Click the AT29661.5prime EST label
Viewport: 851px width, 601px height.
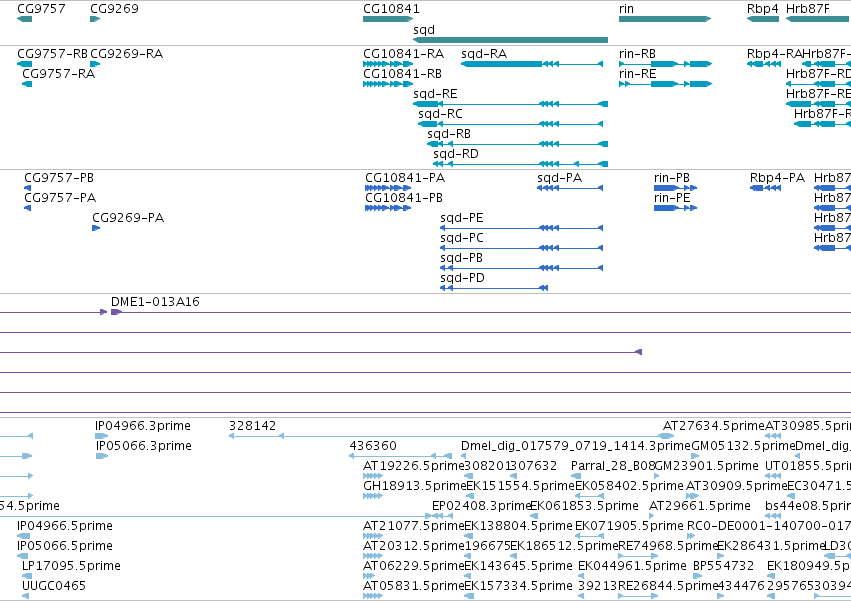[x=700, y=506]
